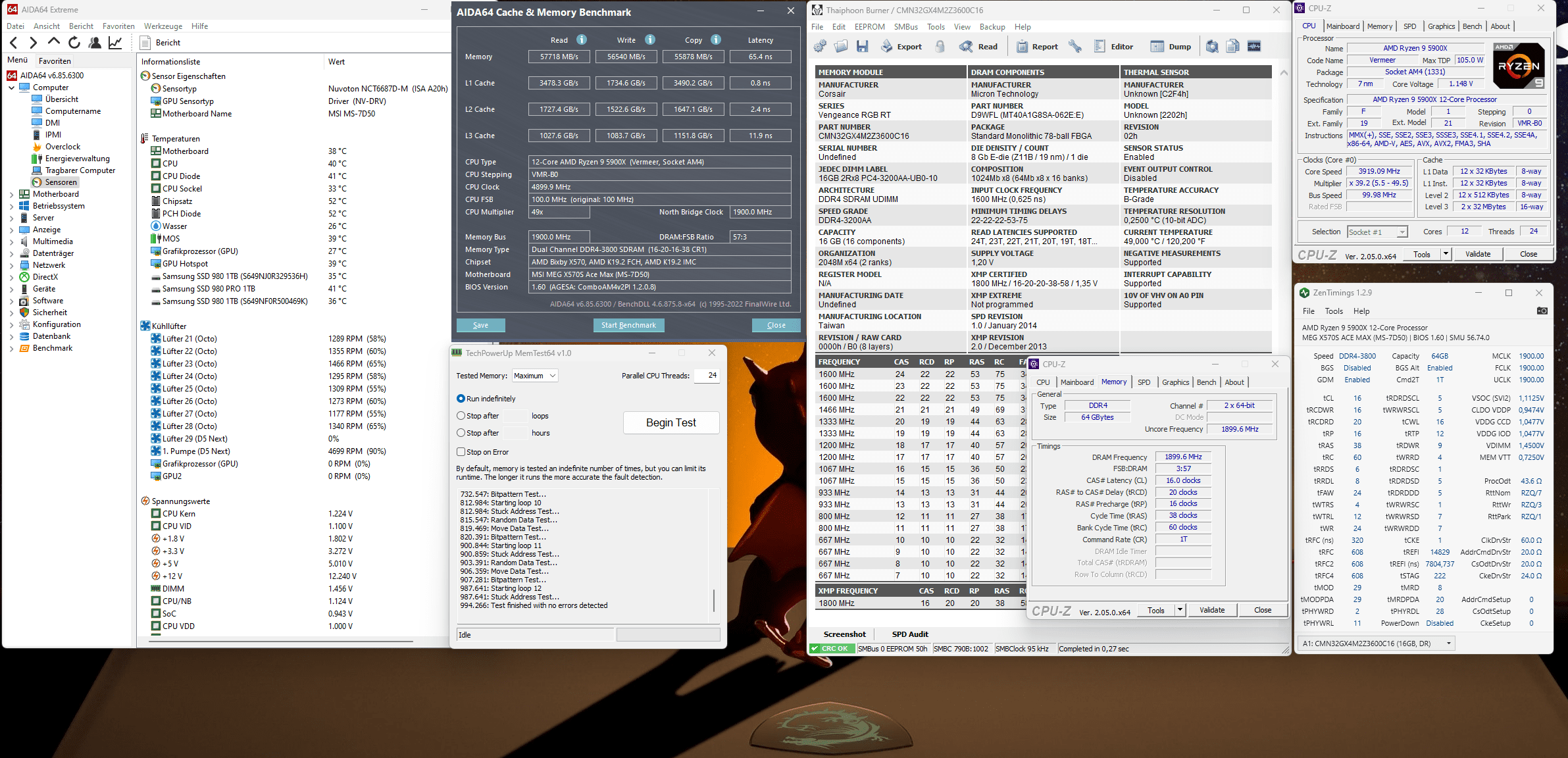
Task: Click MemTest64 log vertical scrollbar
Action: point(714,600)
